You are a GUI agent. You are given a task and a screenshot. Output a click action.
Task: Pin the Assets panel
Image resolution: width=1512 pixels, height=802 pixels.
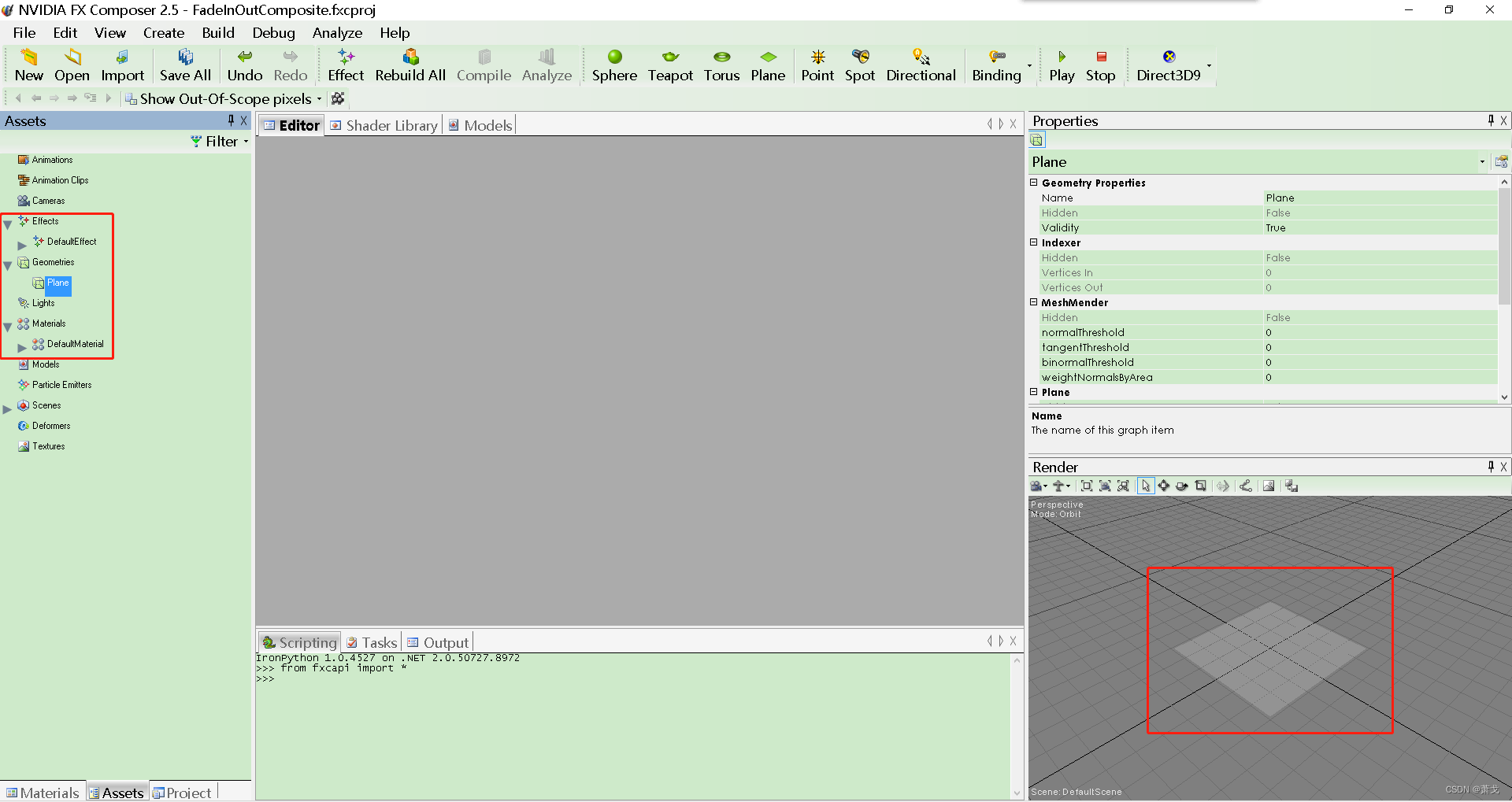[x=231, y=120]
